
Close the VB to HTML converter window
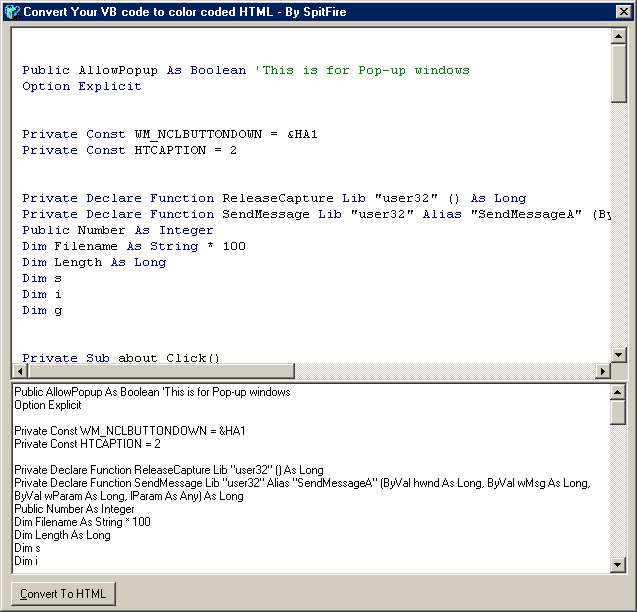622,12
